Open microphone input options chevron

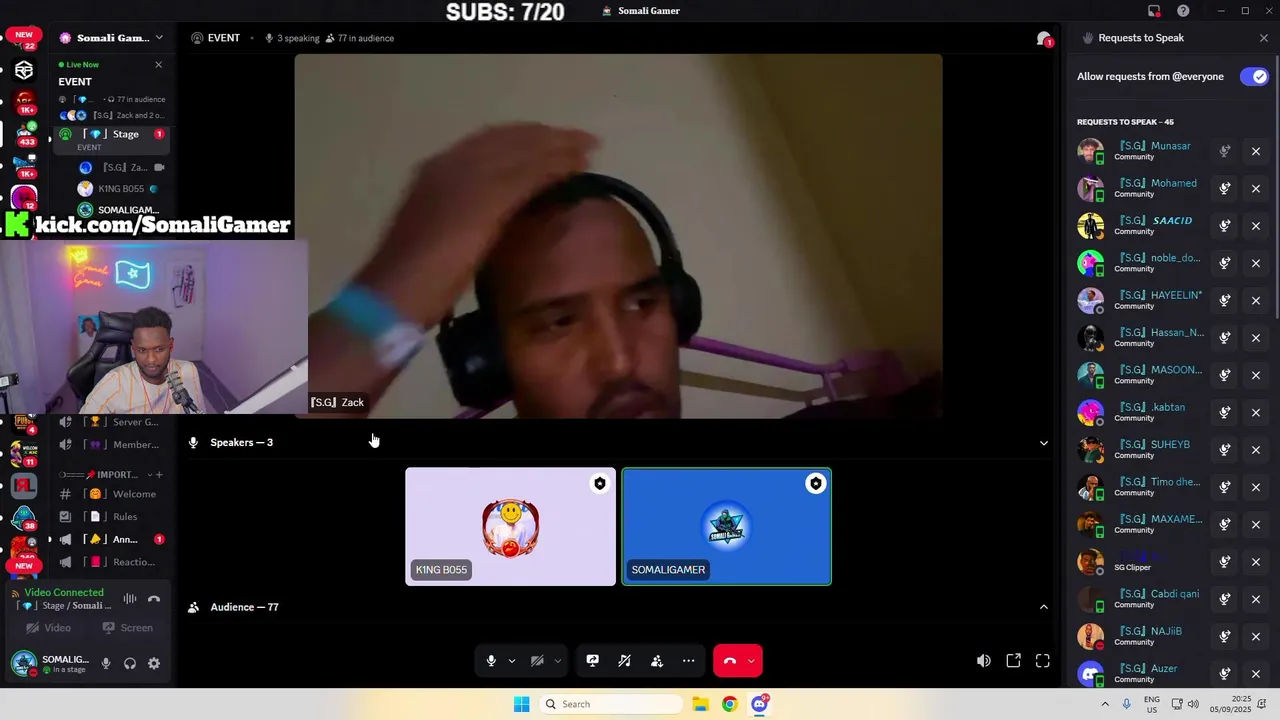click(x=512, y=661)
